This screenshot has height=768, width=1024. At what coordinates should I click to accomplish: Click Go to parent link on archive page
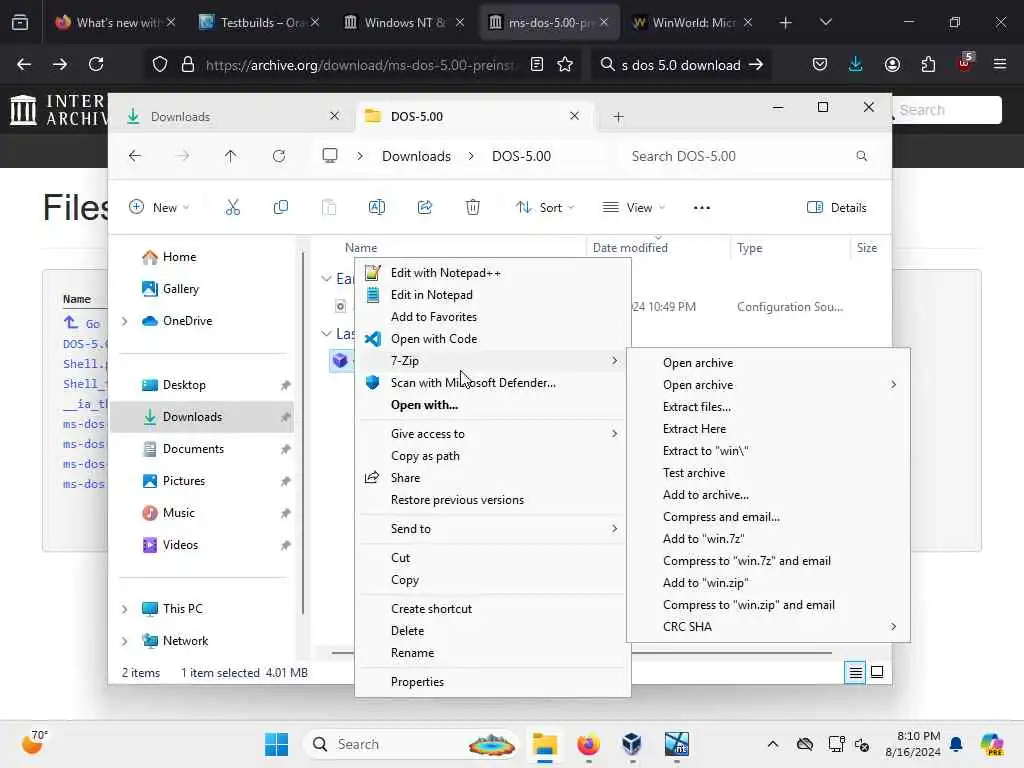coord(82,323)
